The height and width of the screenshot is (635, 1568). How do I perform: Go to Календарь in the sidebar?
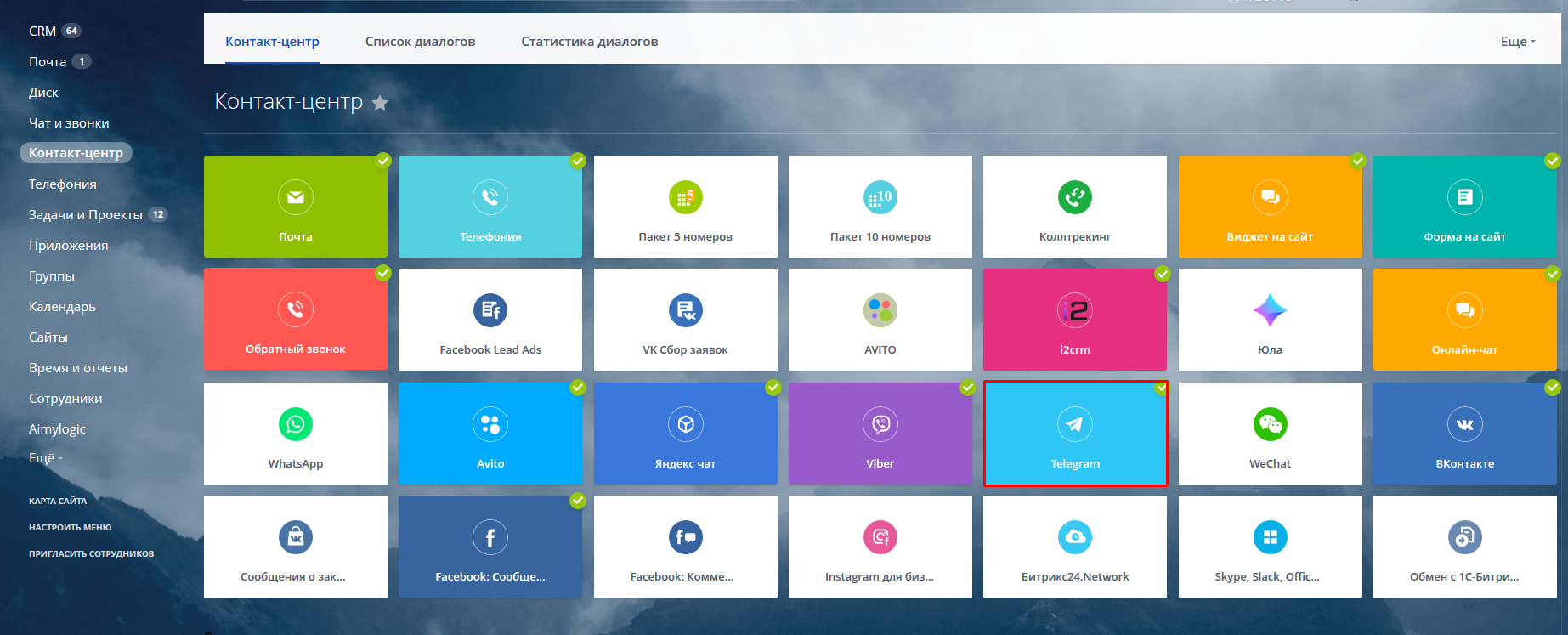tap(62, 307)
